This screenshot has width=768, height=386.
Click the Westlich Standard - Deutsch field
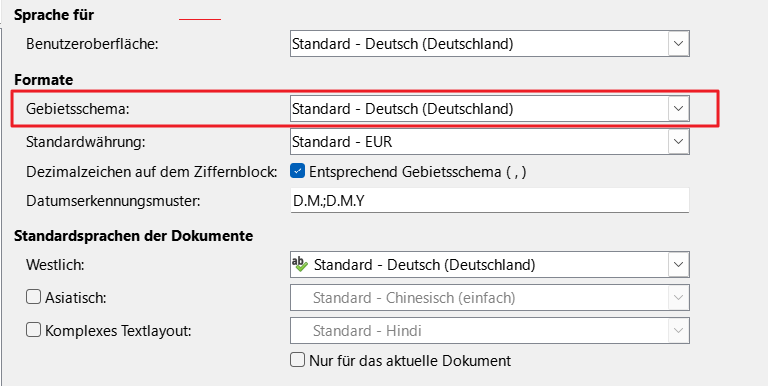(x=480, y=265)
